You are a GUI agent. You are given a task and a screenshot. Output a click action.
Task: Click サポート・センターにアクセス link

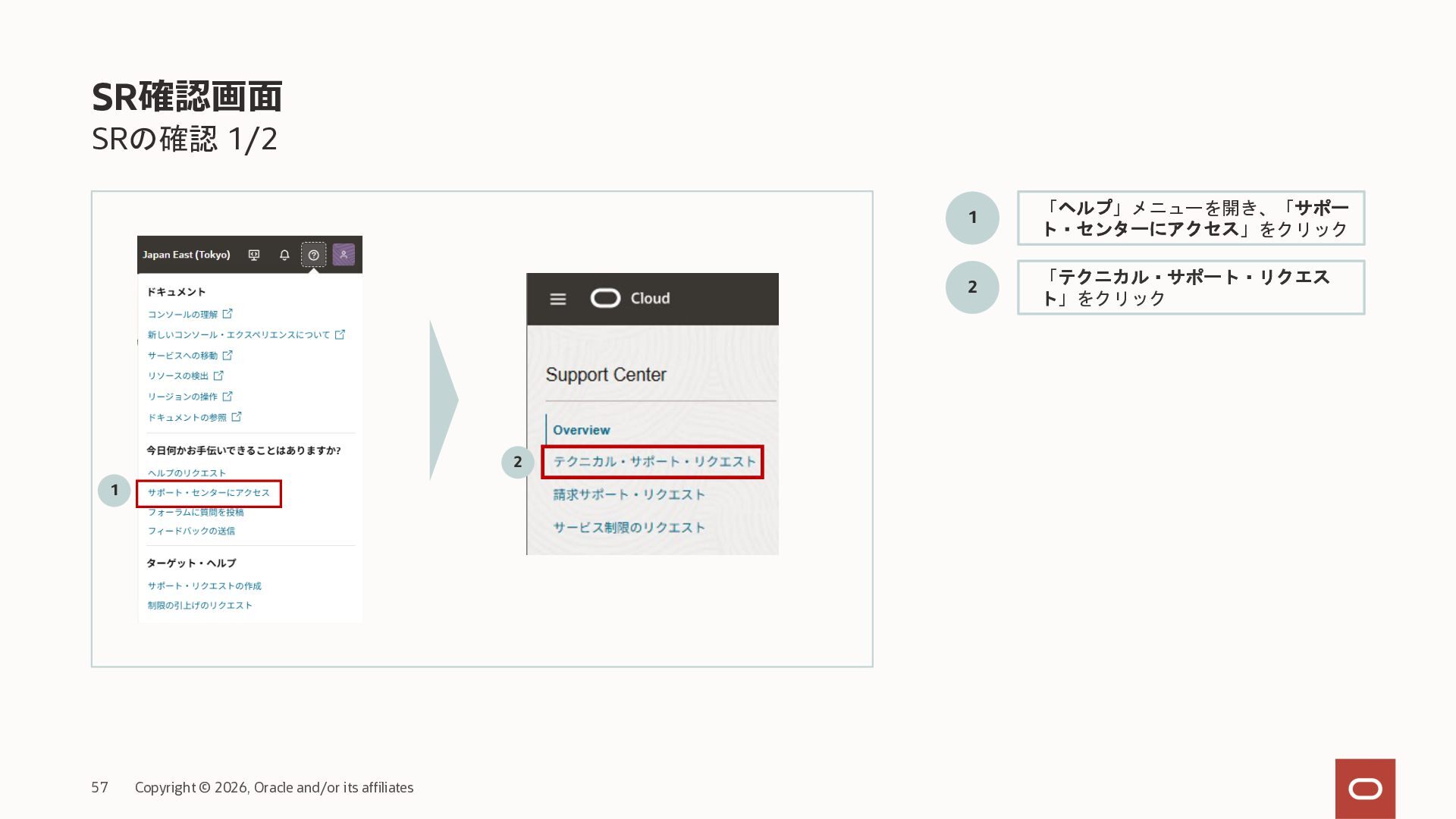click(209, 493)
